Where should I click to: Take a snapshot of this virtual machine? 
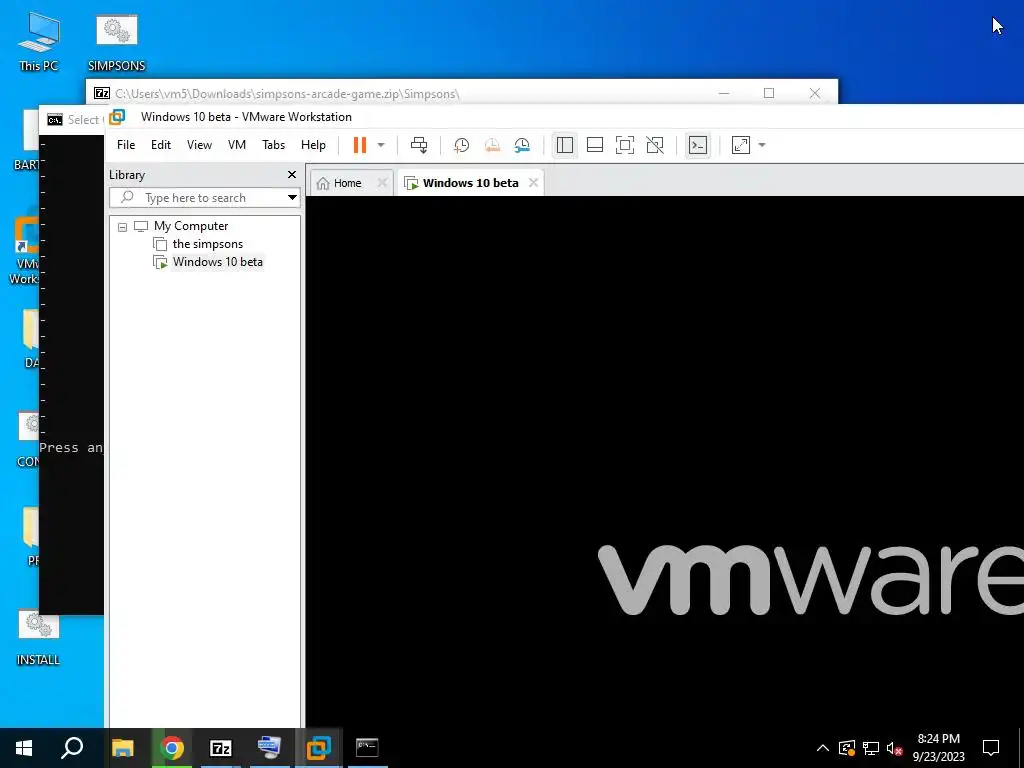[x=461, y=145]
